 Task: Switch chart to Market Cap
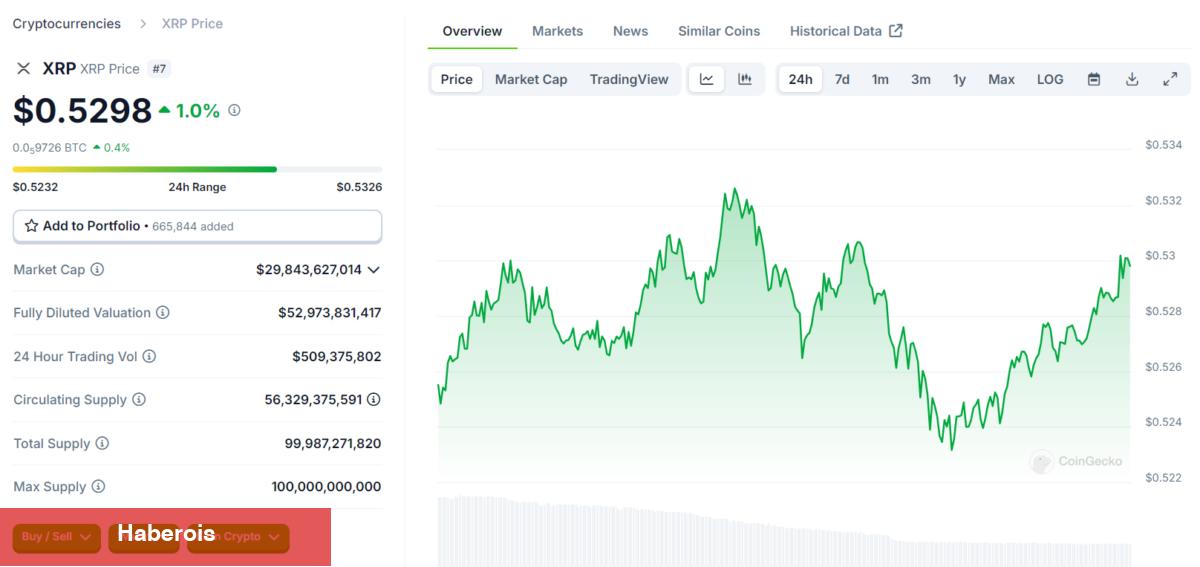[531, 79]
